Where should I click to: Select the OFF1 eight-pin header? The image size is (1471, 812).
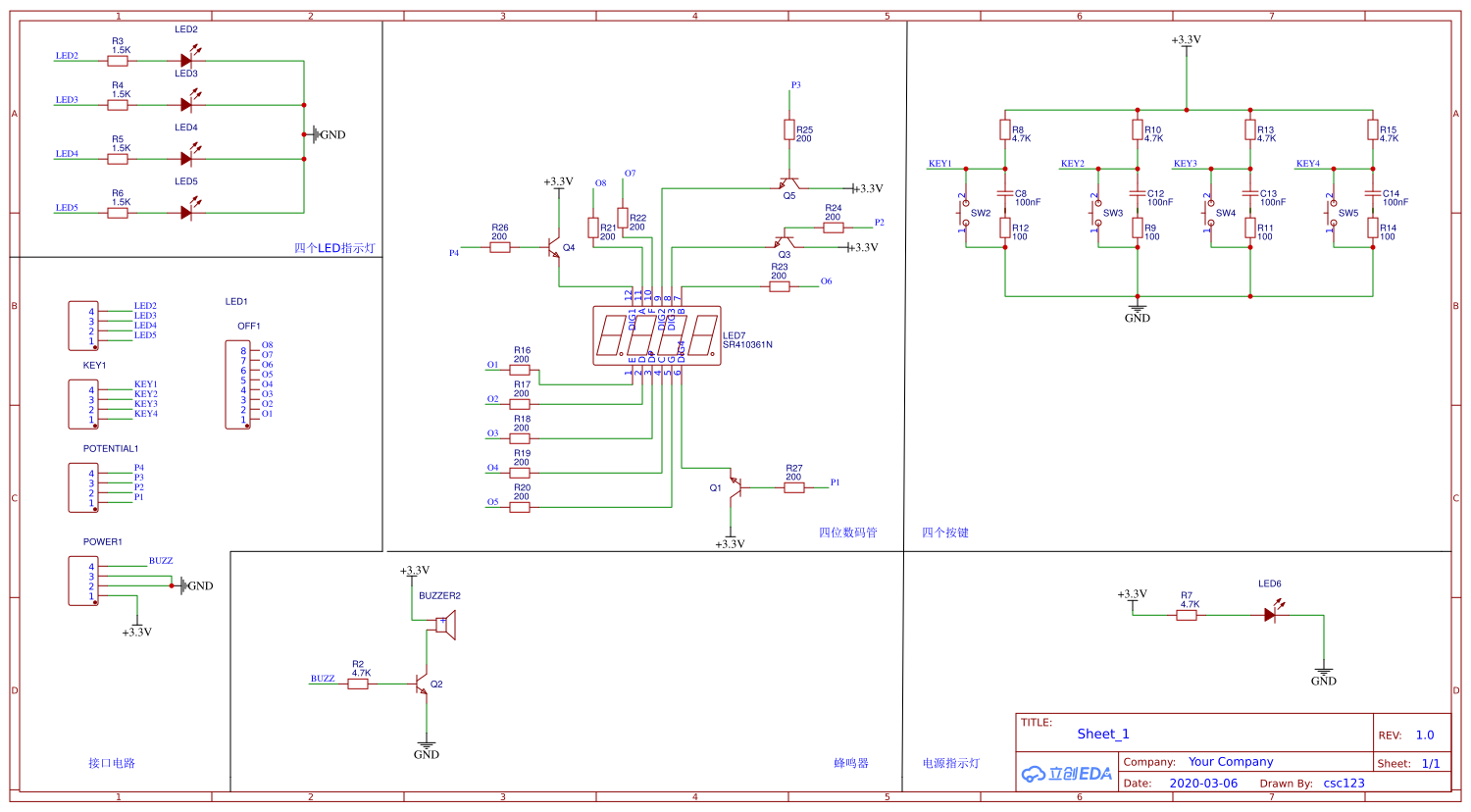[237, 384]
